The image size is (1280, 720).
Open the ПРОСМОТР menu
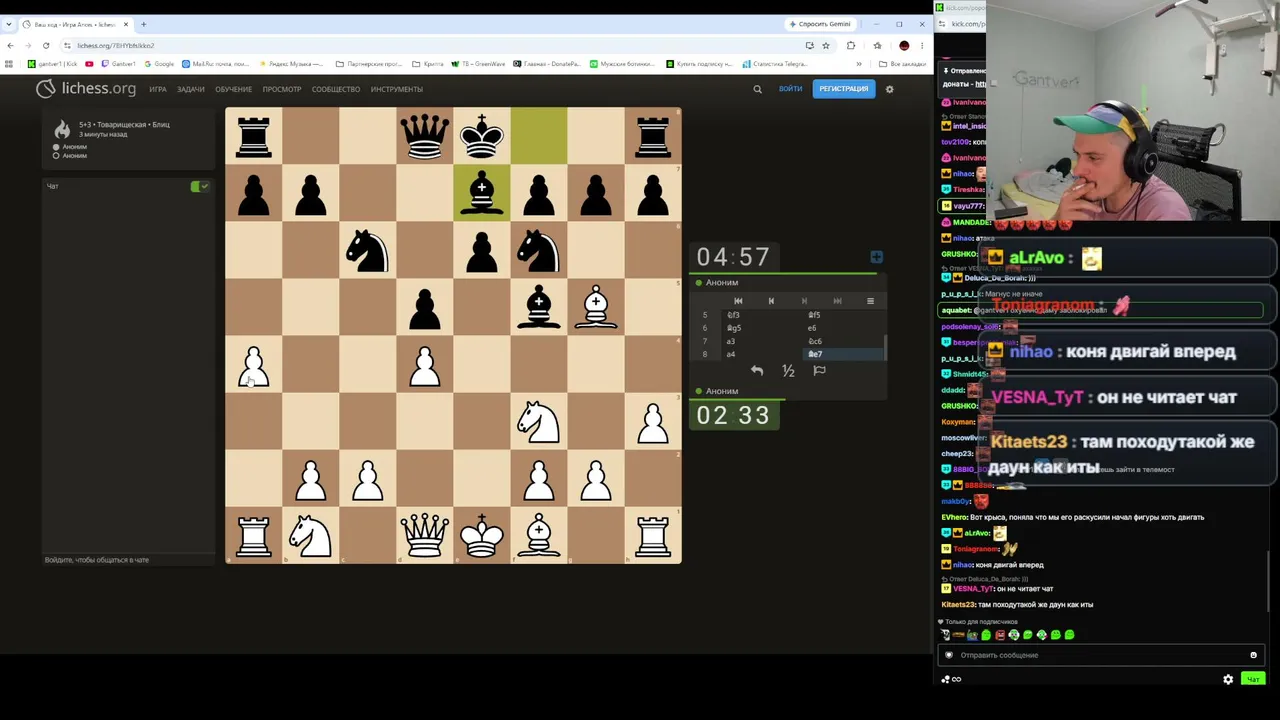click(282, 89)
